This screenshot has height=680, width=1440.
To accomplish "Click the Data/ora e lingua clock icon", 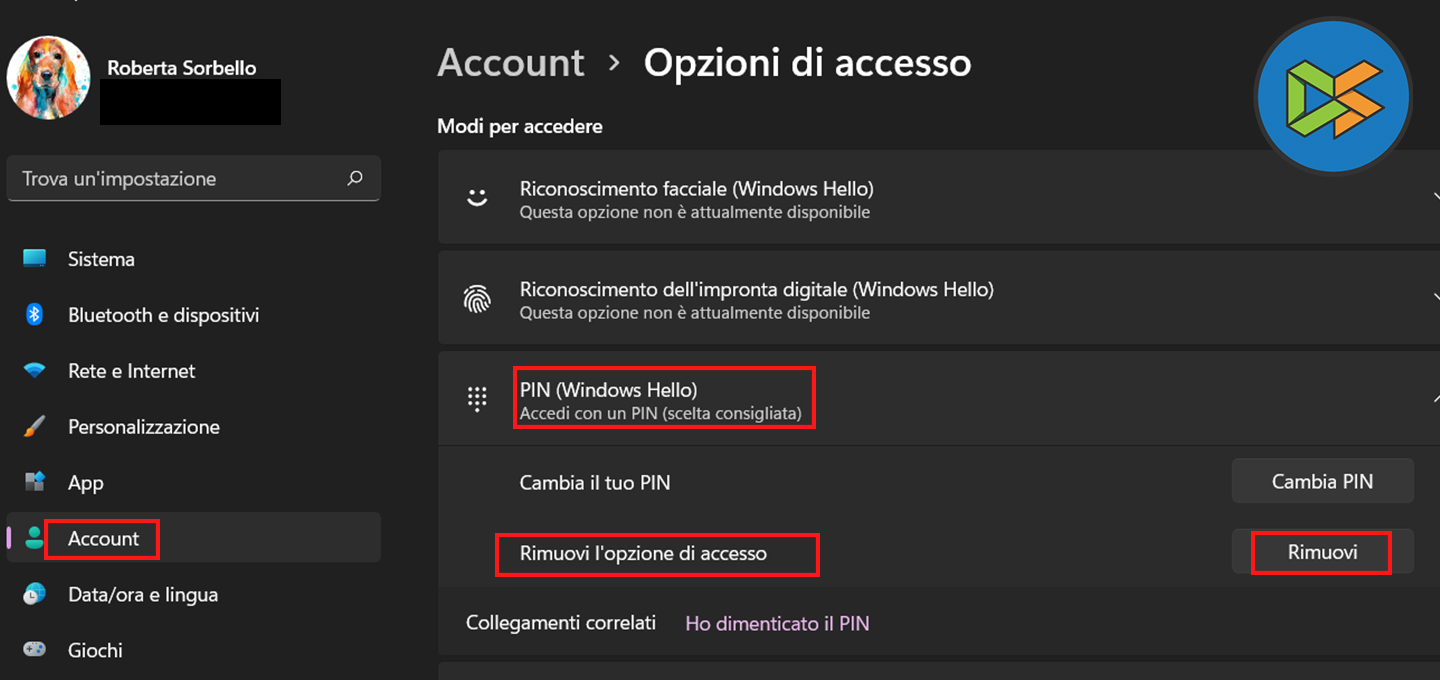I will pos(35,594).
